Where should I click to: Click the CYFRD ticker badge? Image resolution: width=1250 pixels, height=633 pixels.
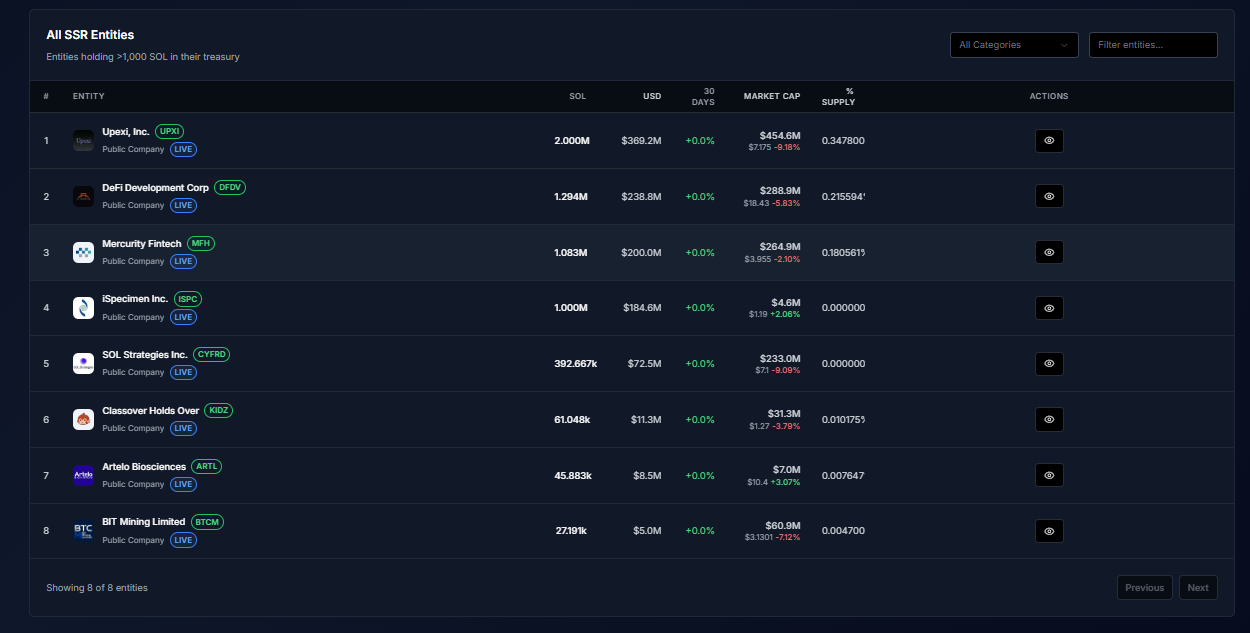click(212, 355)
